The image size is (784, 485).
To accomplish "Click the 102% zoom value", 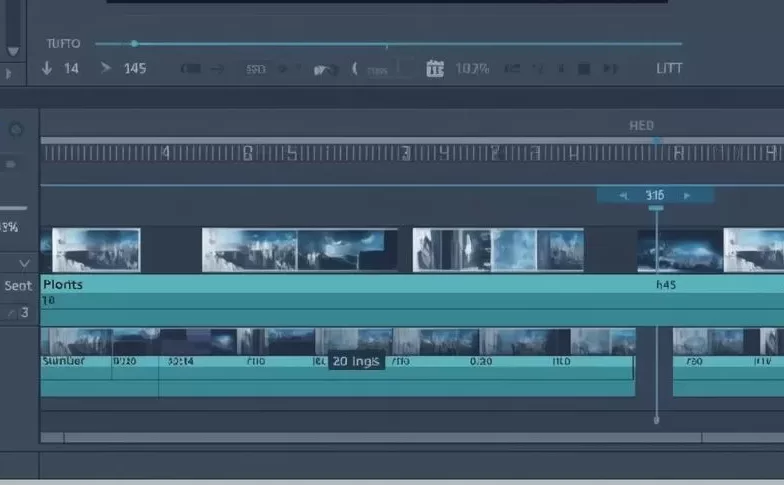I will [x=472, y=69].
